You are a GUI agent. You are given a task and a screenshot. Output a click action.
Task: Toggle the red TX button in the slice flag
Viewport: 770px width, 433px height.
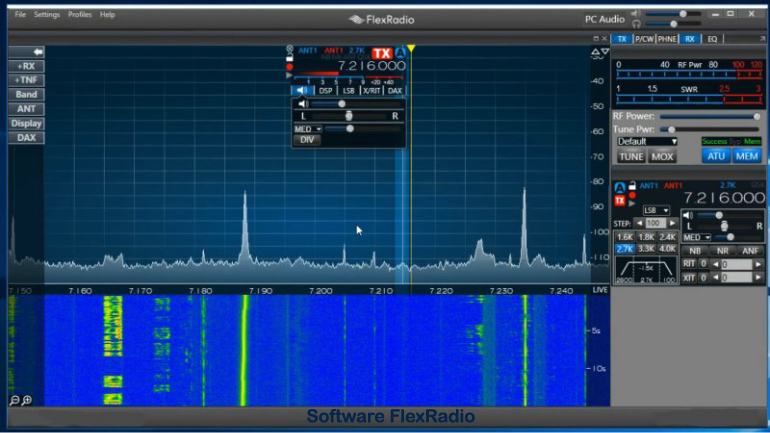tap(382, 53)
